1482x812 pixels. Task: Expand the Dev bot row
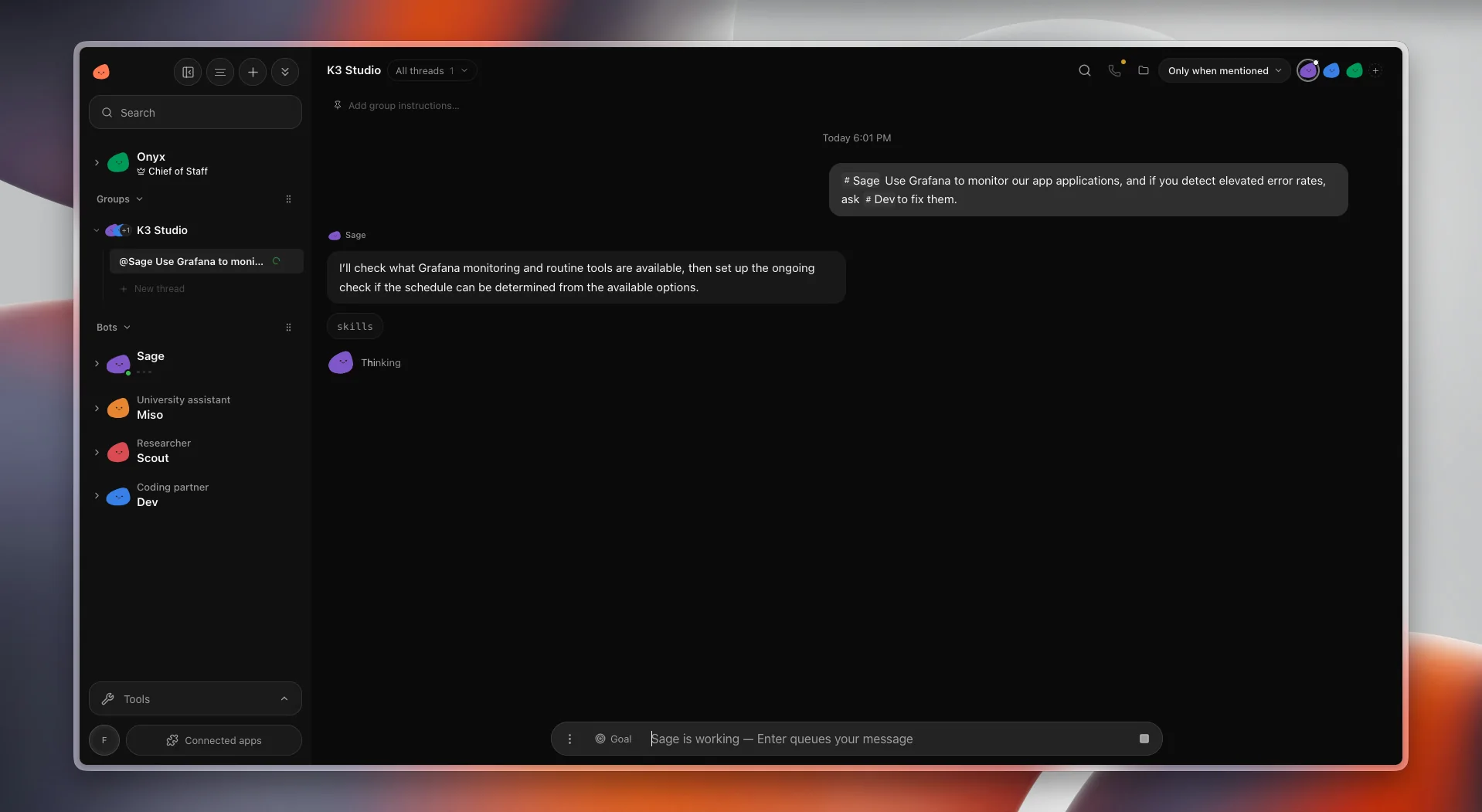tap(97, 495)
